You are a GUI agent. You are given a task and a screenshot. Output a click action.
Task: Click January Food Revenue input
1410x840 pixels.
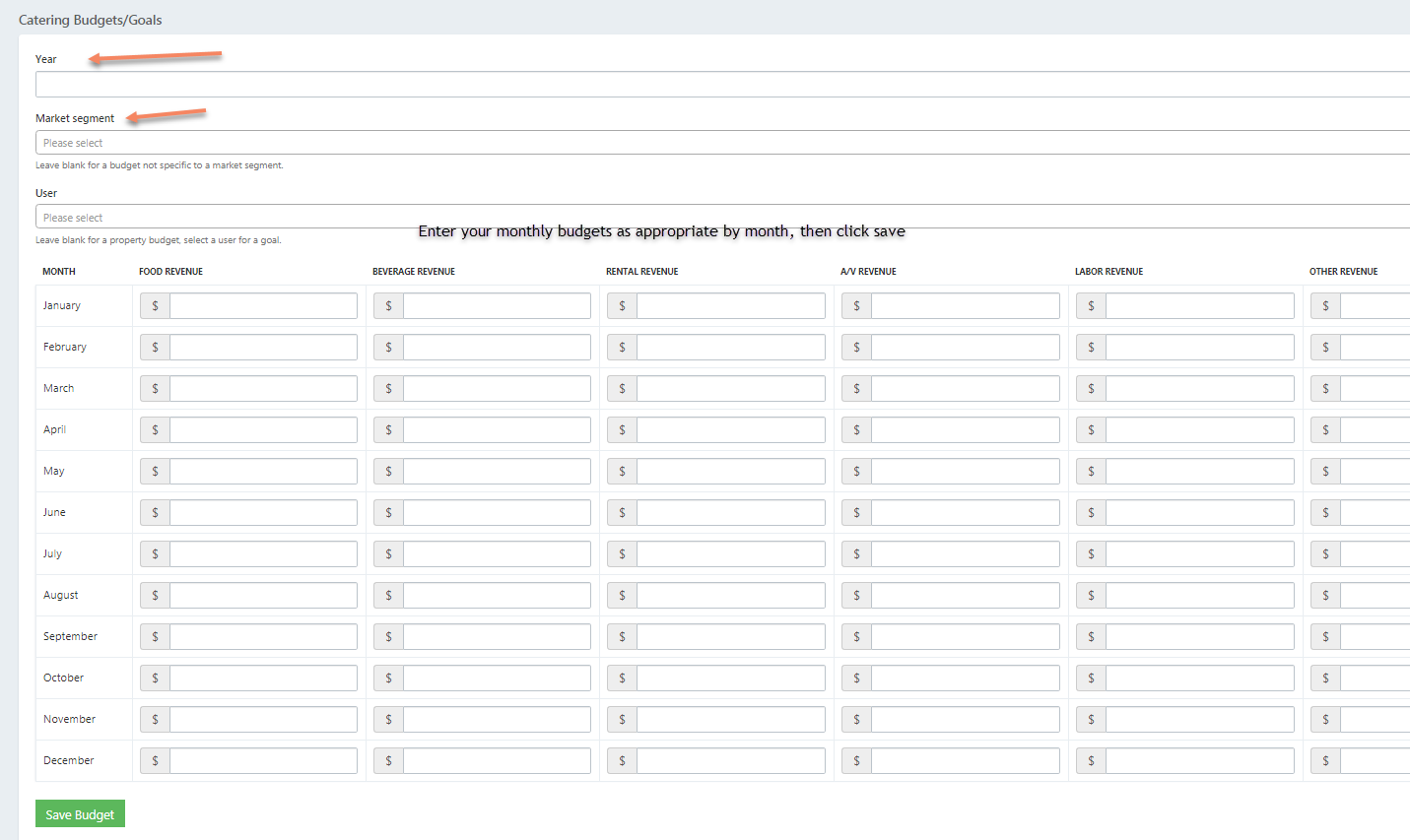point(263,306)
